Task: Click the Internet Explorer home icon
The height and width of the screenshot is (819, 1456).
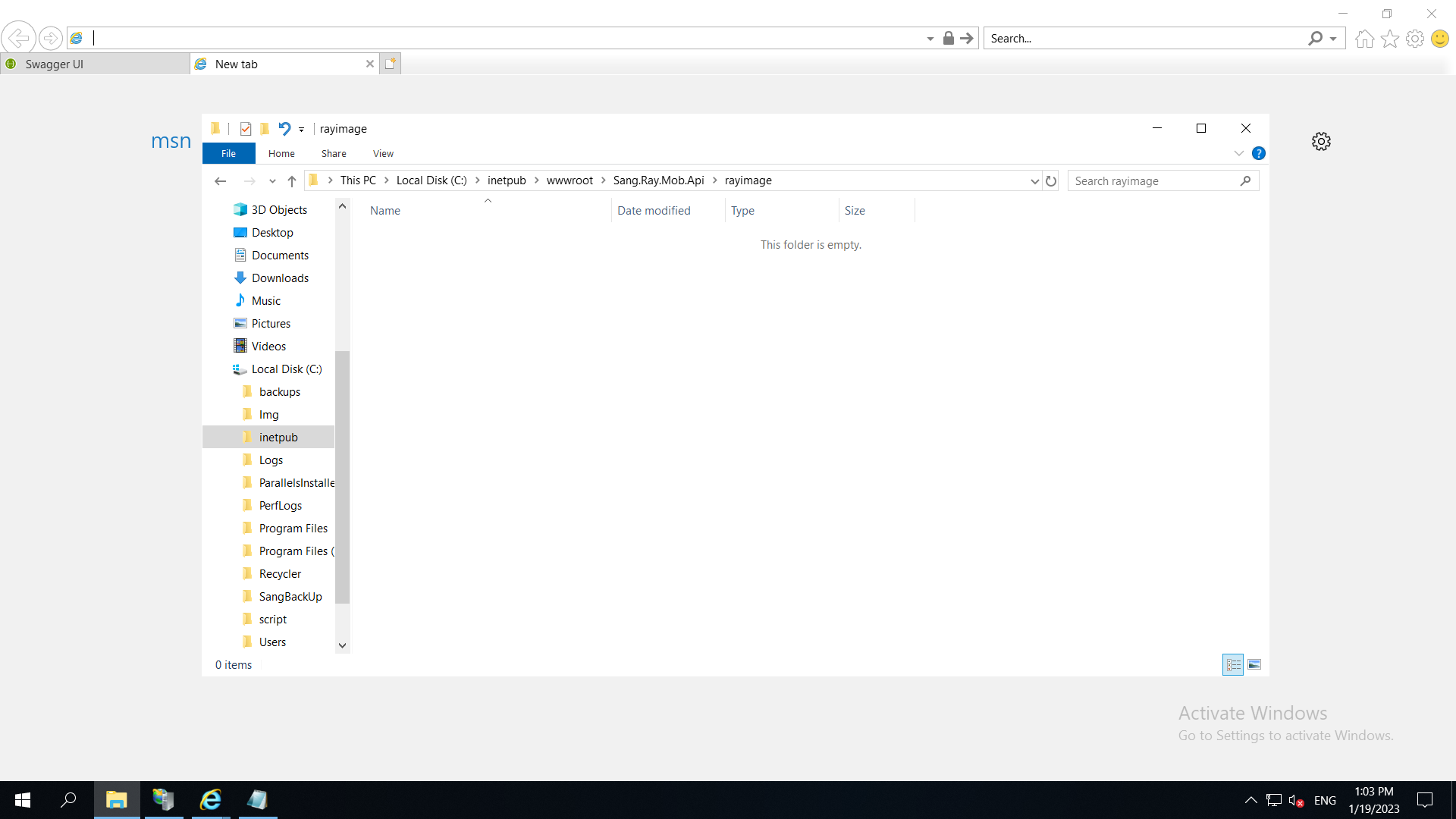Action: pos(1364,39)
